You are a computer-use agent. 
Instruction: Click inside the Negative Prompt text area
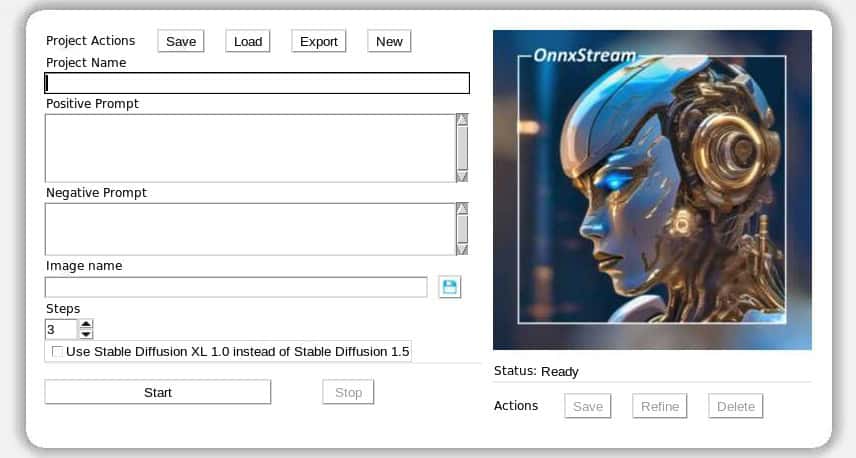pos(250,229)
